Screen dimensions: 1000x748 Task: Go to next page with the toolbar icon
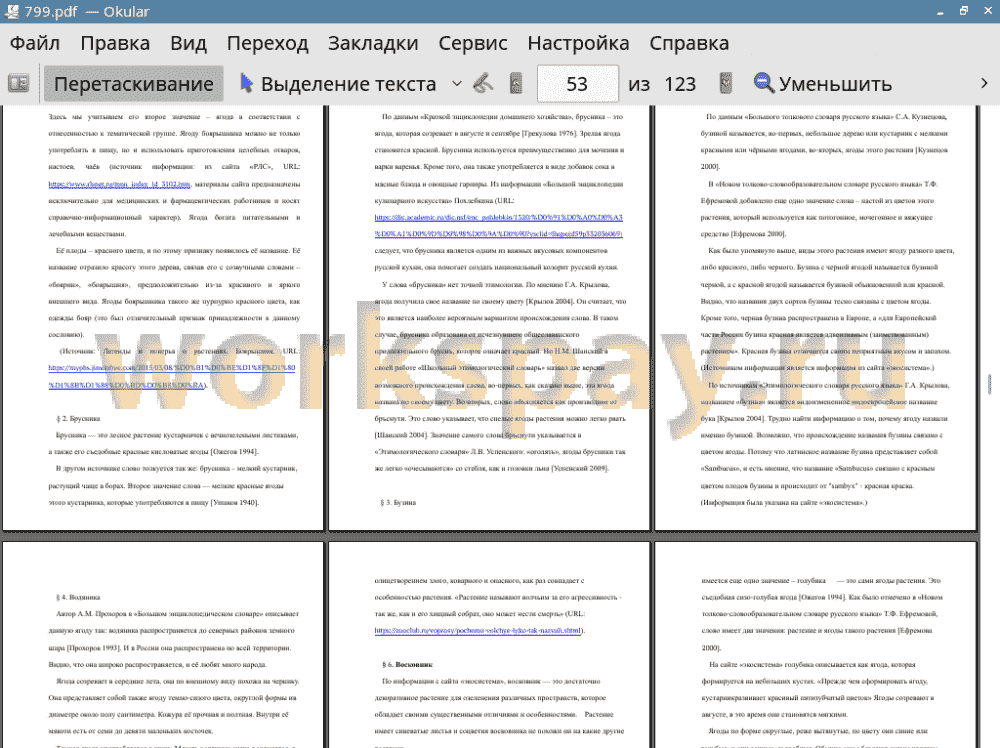coord(725,84)
